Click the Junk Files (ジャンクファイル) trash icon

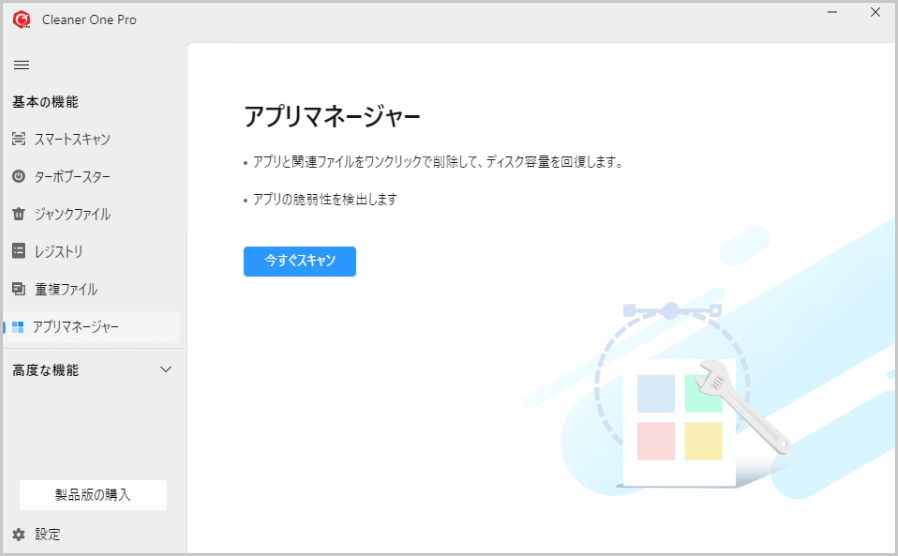pos(19,214)
